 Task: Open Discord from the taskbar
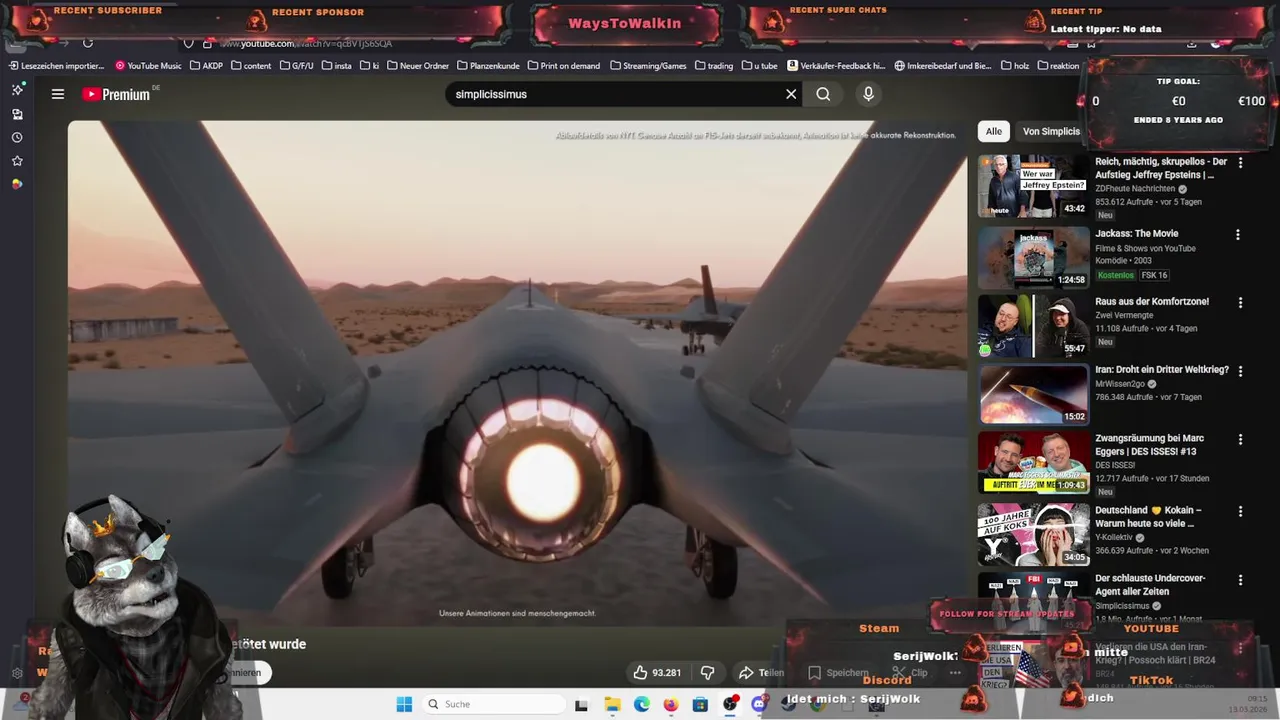(759, 704)
